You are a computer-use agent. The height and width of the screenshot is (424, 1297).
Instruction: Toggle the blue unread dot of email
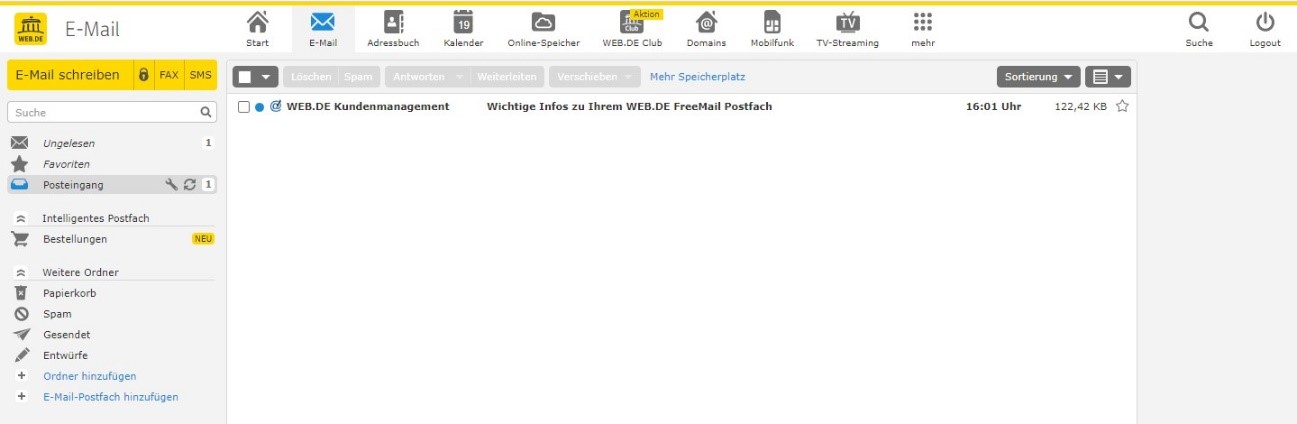260,107
